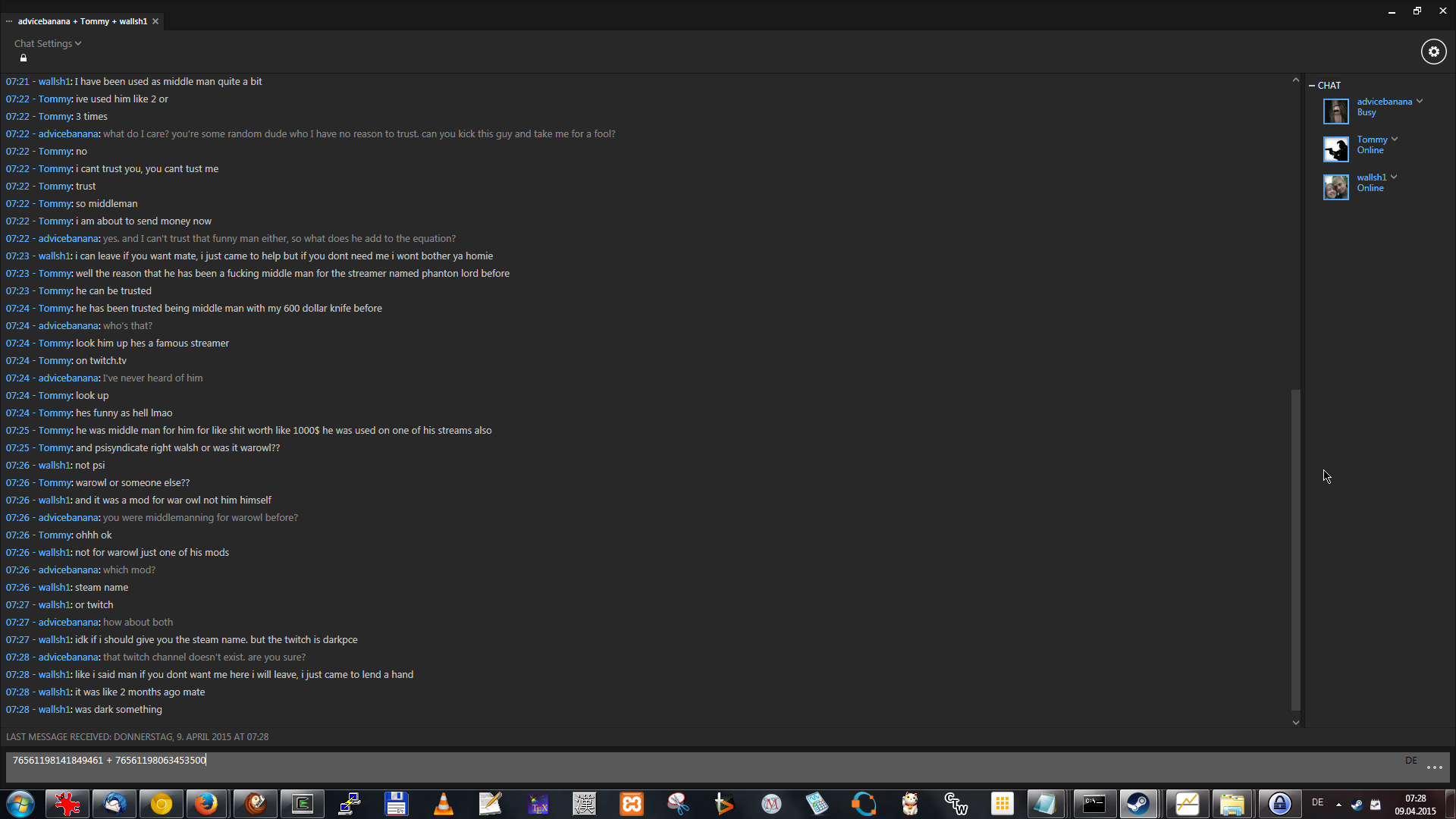The height and width of the screenshot is (819, 1456).
Task: Open the three-dots menu beside message input
Action: pyautogui.click(x=1434, y=767)
